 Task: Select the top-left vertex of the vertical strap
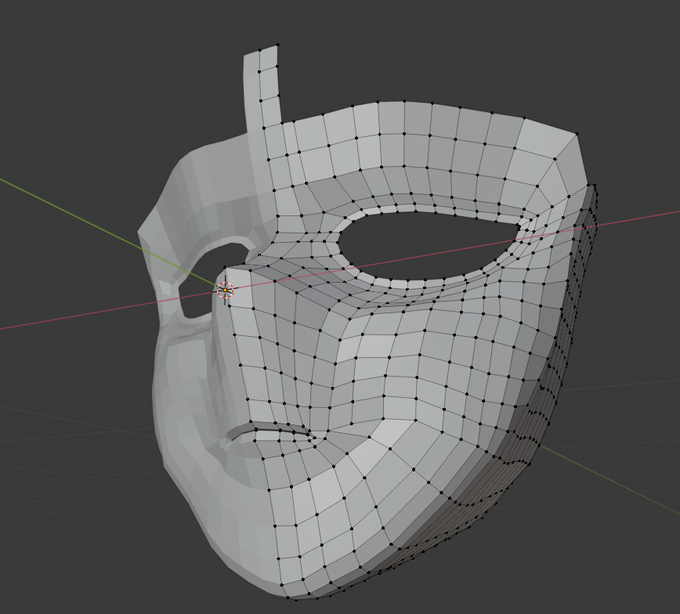(260, 50)
